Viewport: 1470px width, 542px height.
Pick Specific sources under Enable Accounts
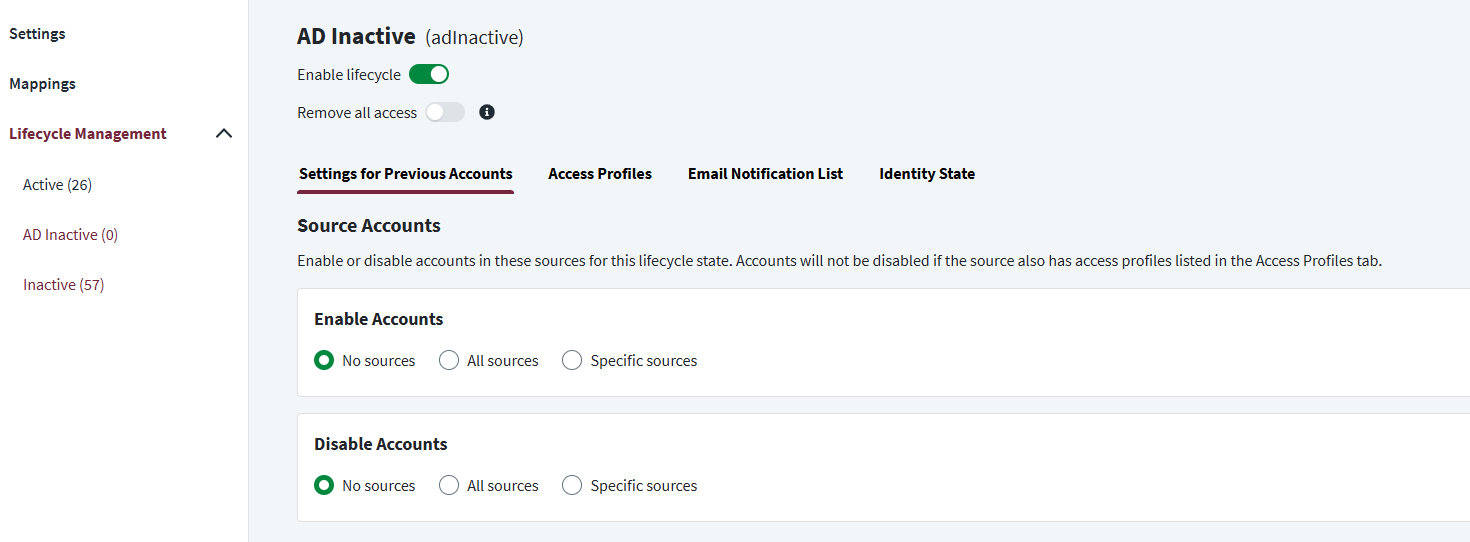[x=572, y=360]
